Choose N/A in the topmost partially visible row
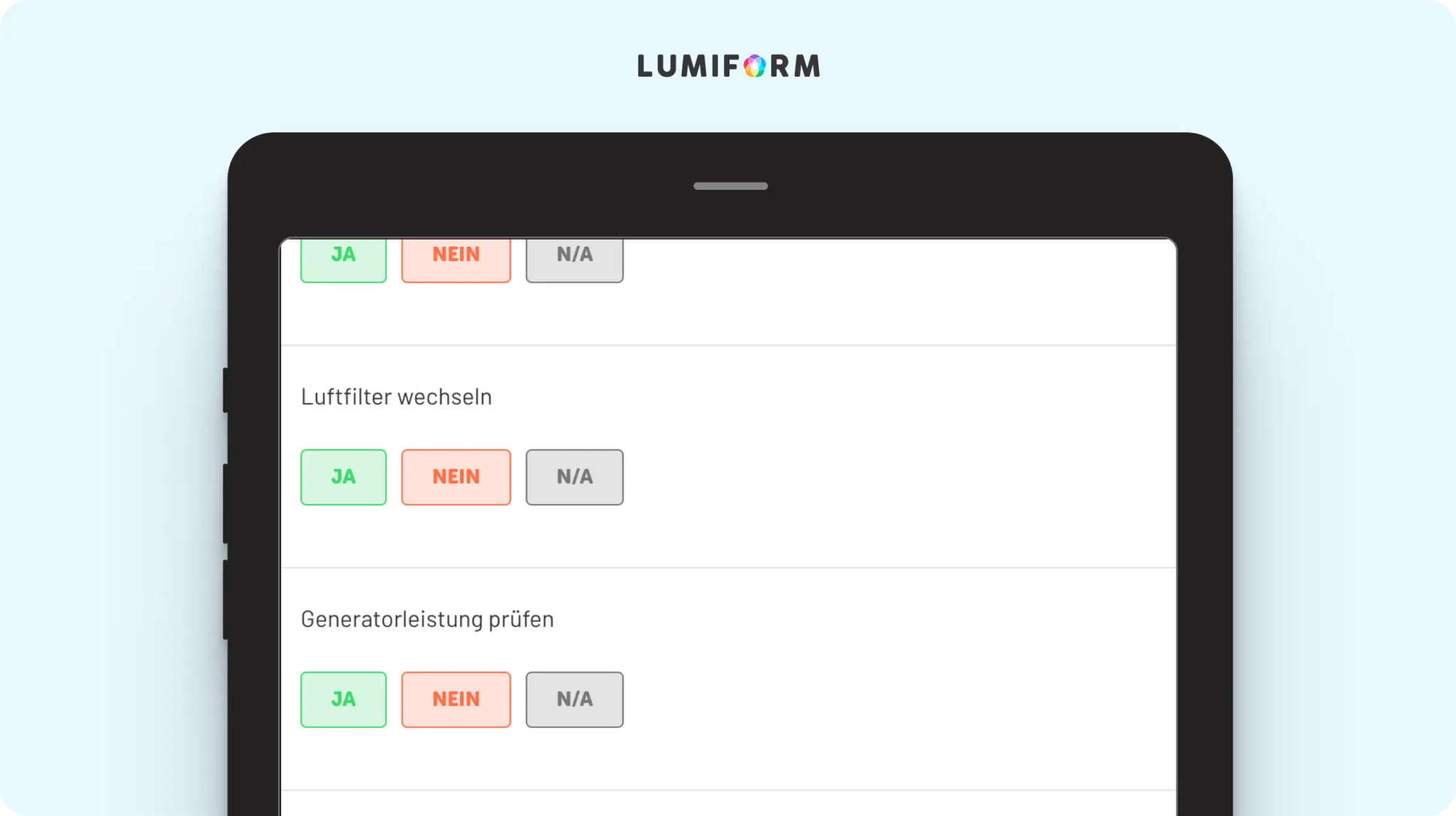The width and height of the screenshot is (1456, 816). [574, 260]
